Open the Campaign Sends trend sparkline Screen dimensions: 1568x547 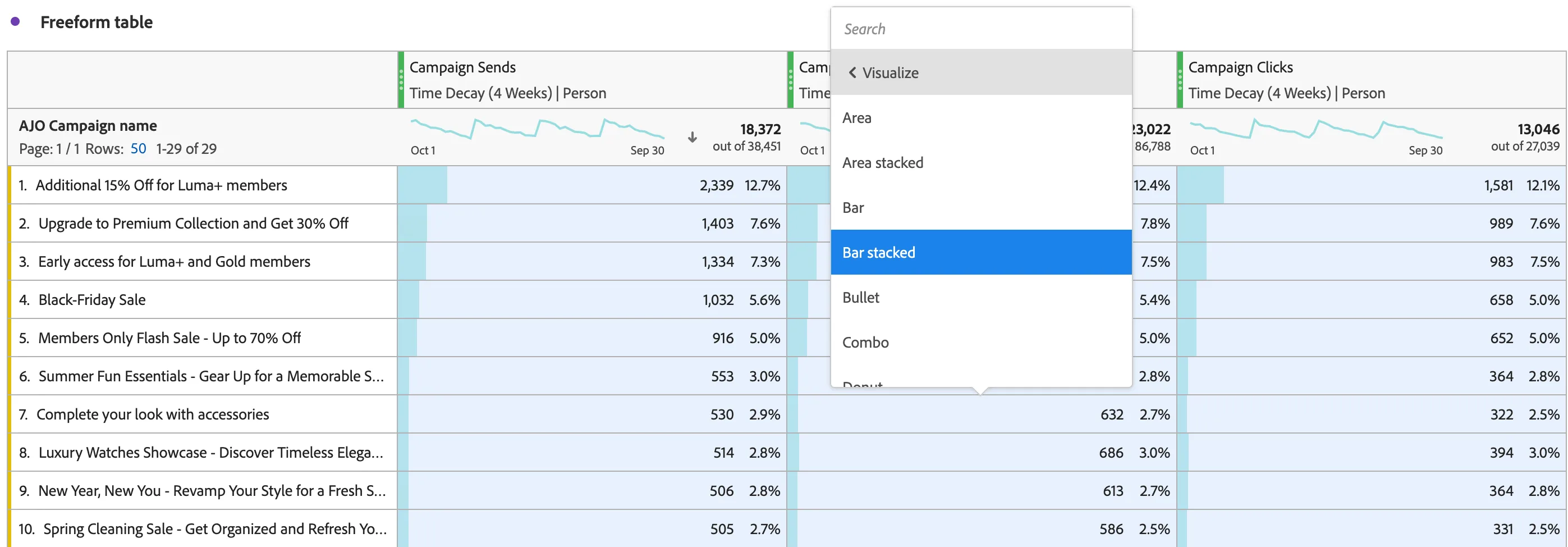(537, 129)
